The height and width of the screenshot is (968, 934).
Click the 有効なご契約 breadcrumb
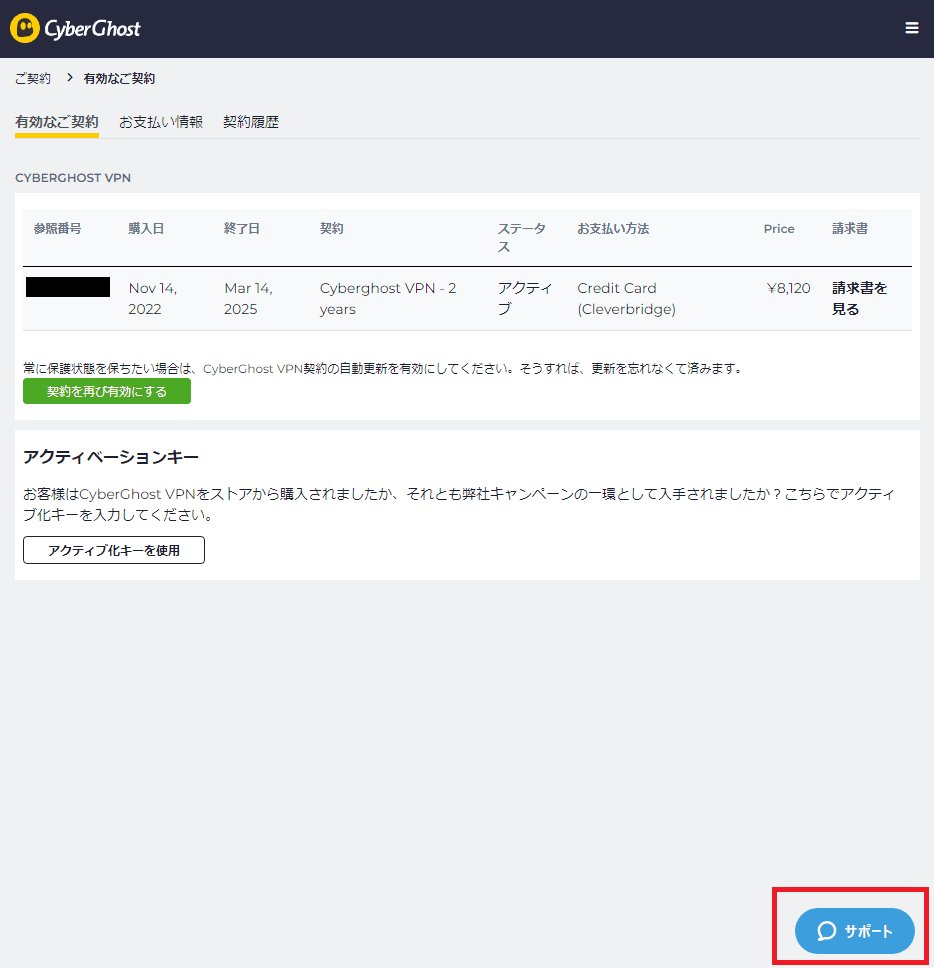pyautogui.click(x=119, y=78)
